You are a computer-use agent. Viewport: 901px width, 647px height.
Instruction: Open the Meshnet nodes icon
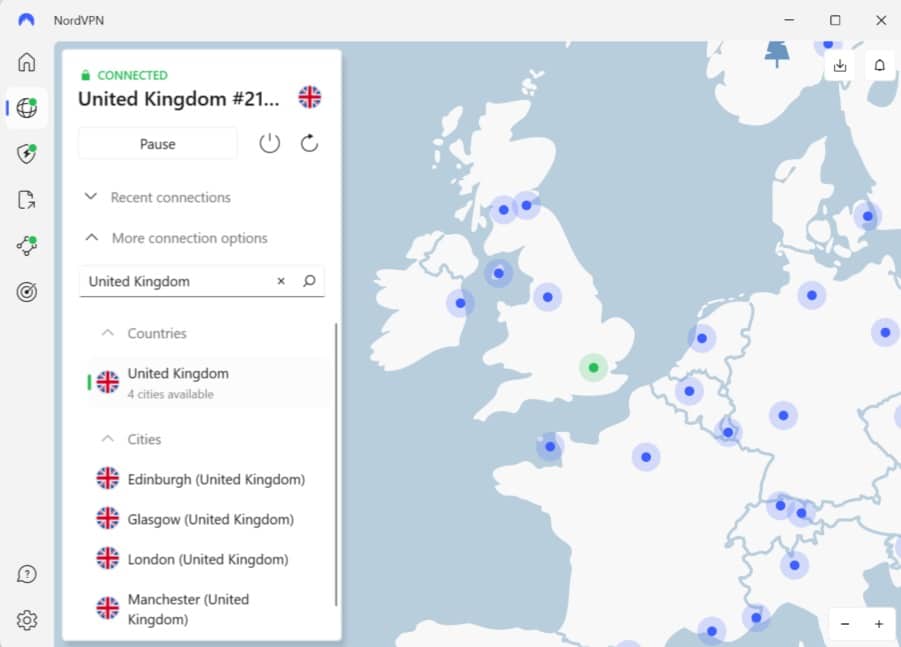(26, 245)
